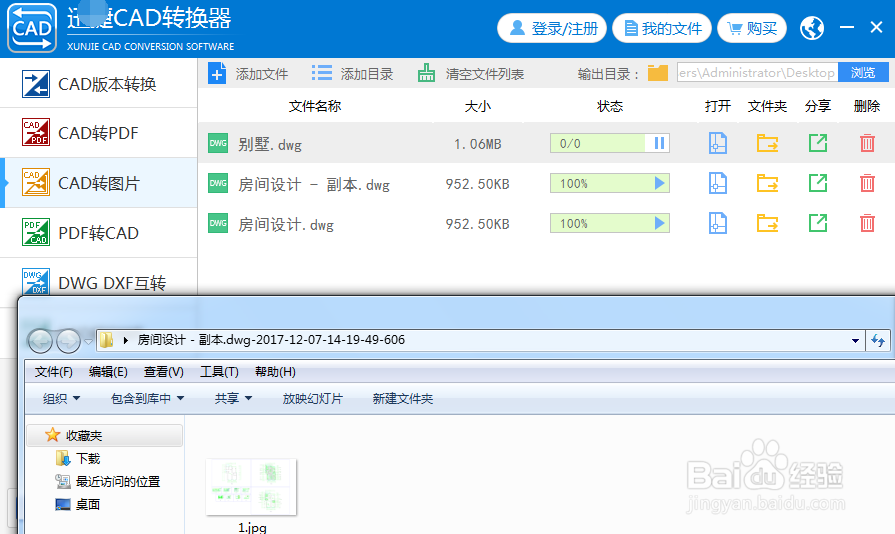Click 大小 column header

tap(478, 106)
